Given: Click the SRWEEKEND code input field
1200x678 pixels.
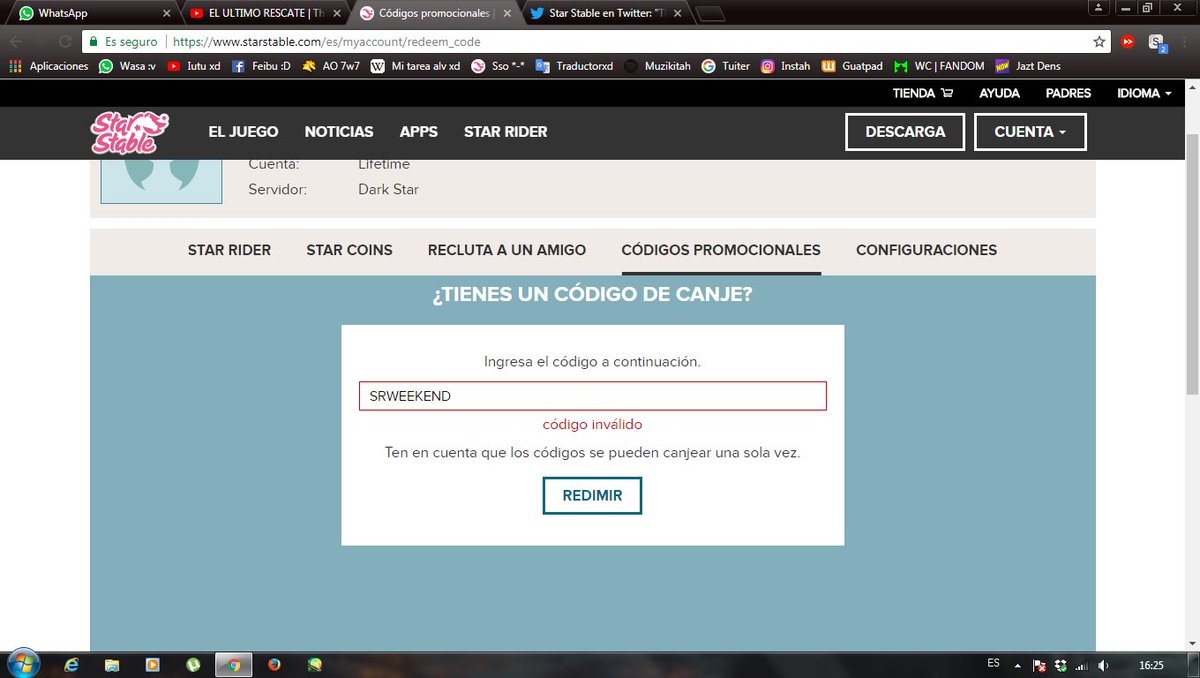Looking at the screenshot, I should click(x=592, y=396).
